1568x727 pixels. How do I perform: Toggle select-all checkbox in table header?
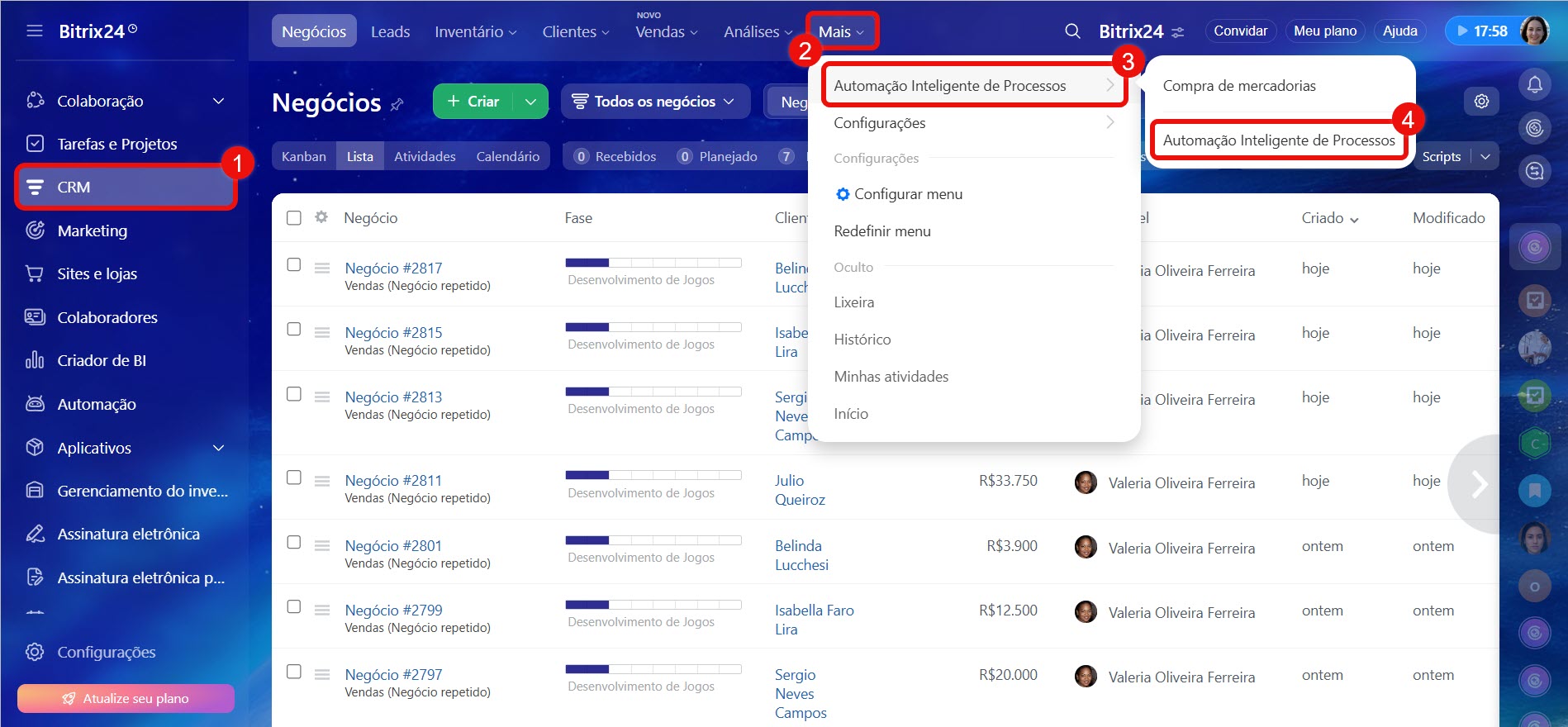[x=293, y=217]
